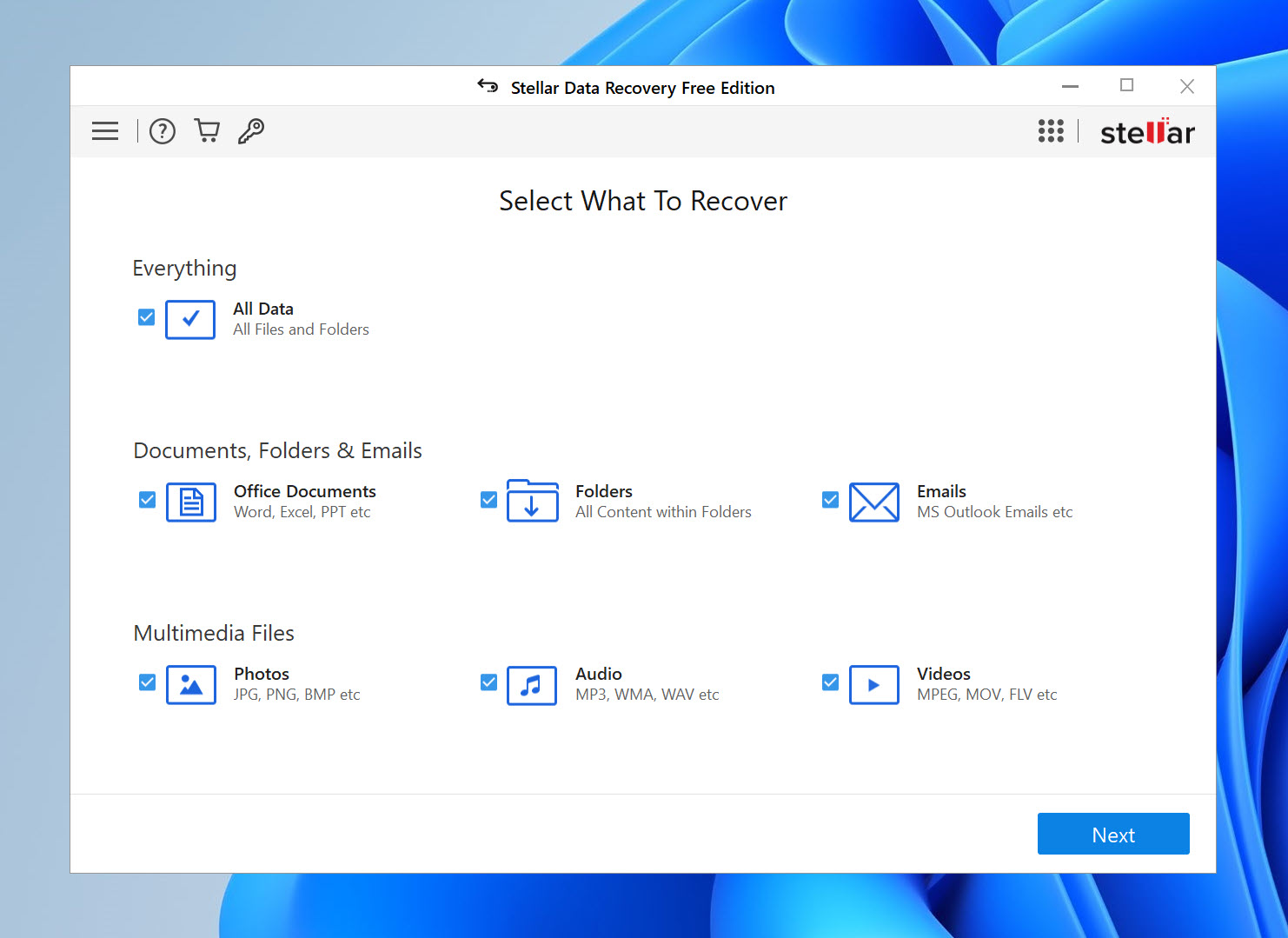Click 'MS Outlook Emails etc' text
Image resolution: width=1288 pixels, height=938 pixels.
[995, 512]
